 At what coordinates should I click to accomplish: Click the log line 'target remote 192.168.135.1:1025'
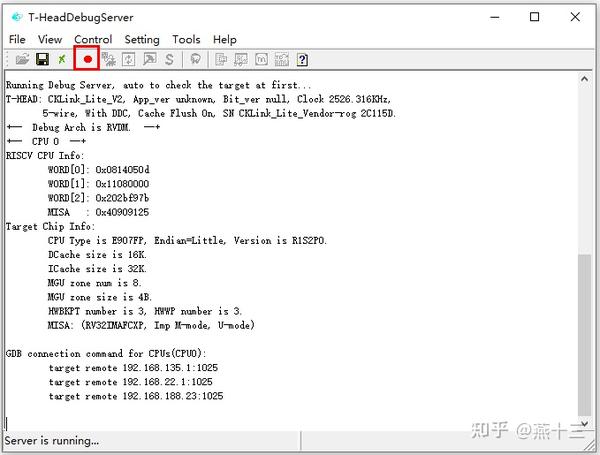(x=134, y=368)
